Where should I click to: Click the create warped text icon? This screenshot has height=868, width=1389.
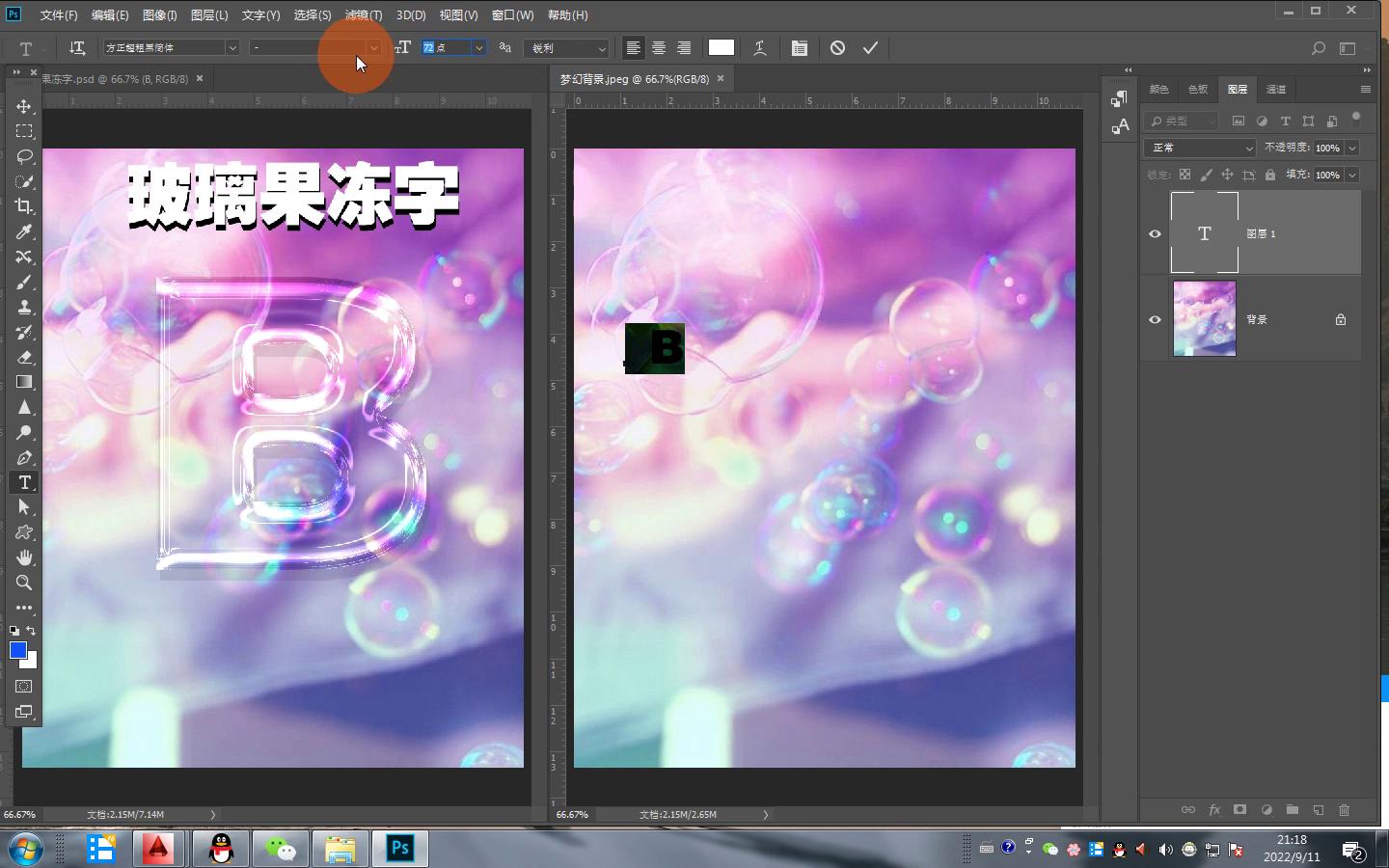point(760,47)
